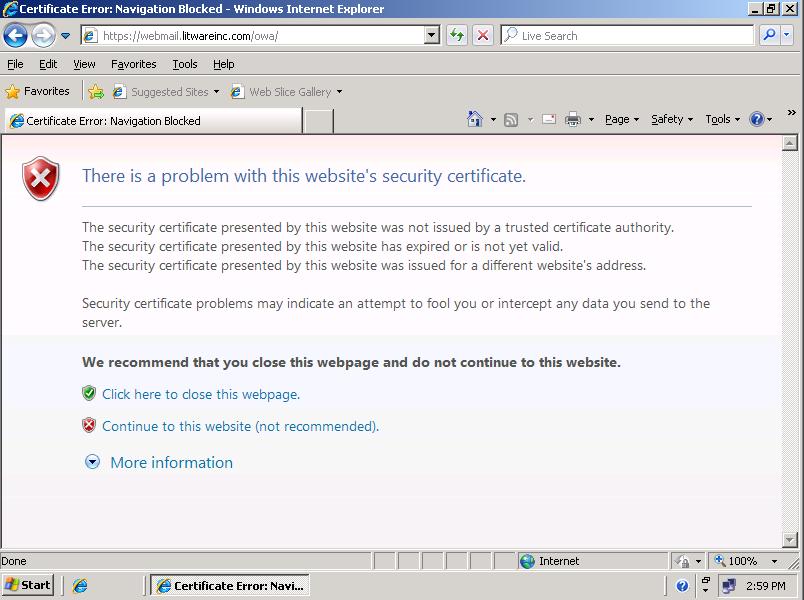This screenshot has height=600, width=804.
Task: Click the Forward arrow navigation button
Action: [43, 35]
